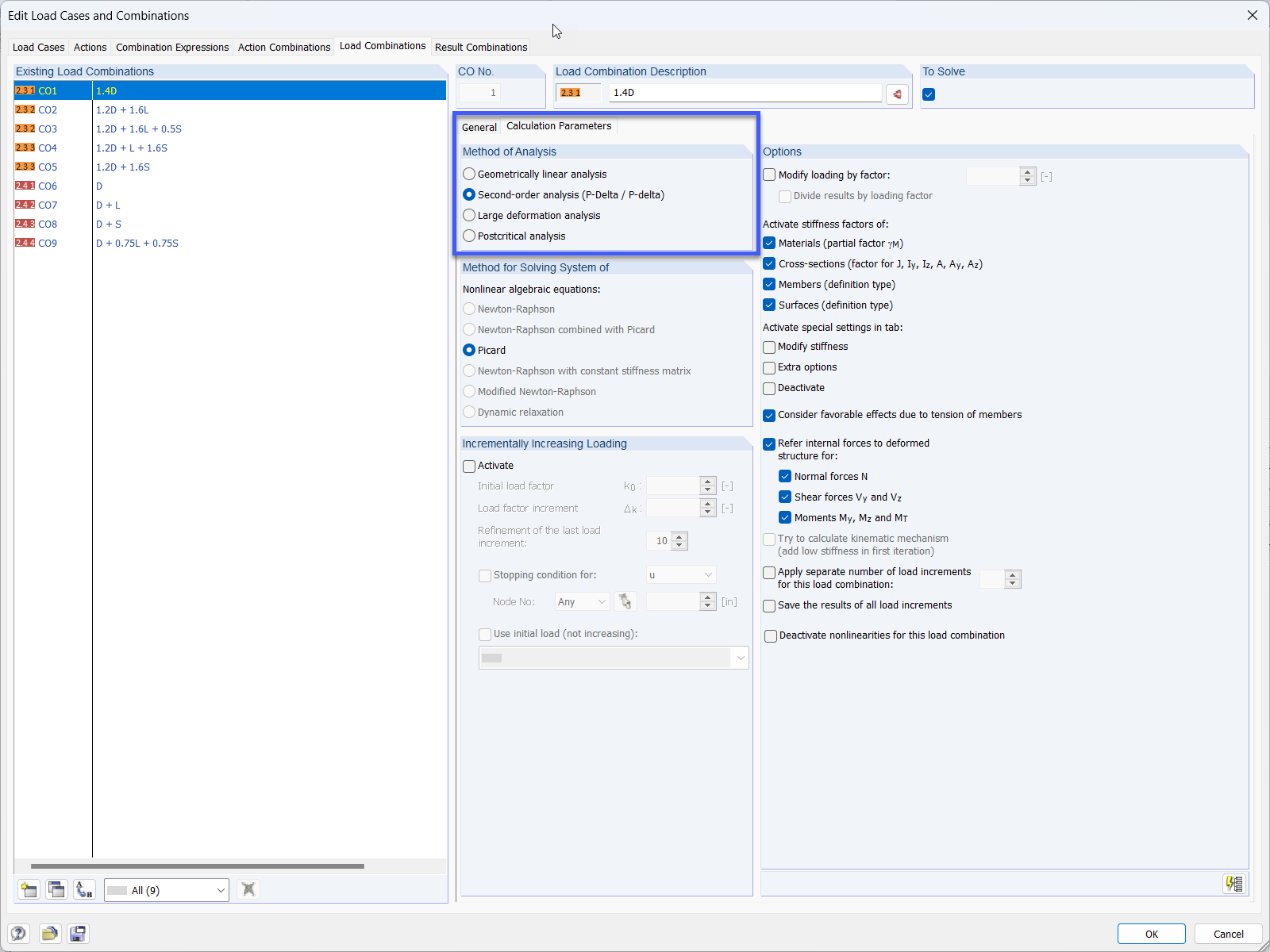
Task: Click the OK button
Action: point(1151,934)
